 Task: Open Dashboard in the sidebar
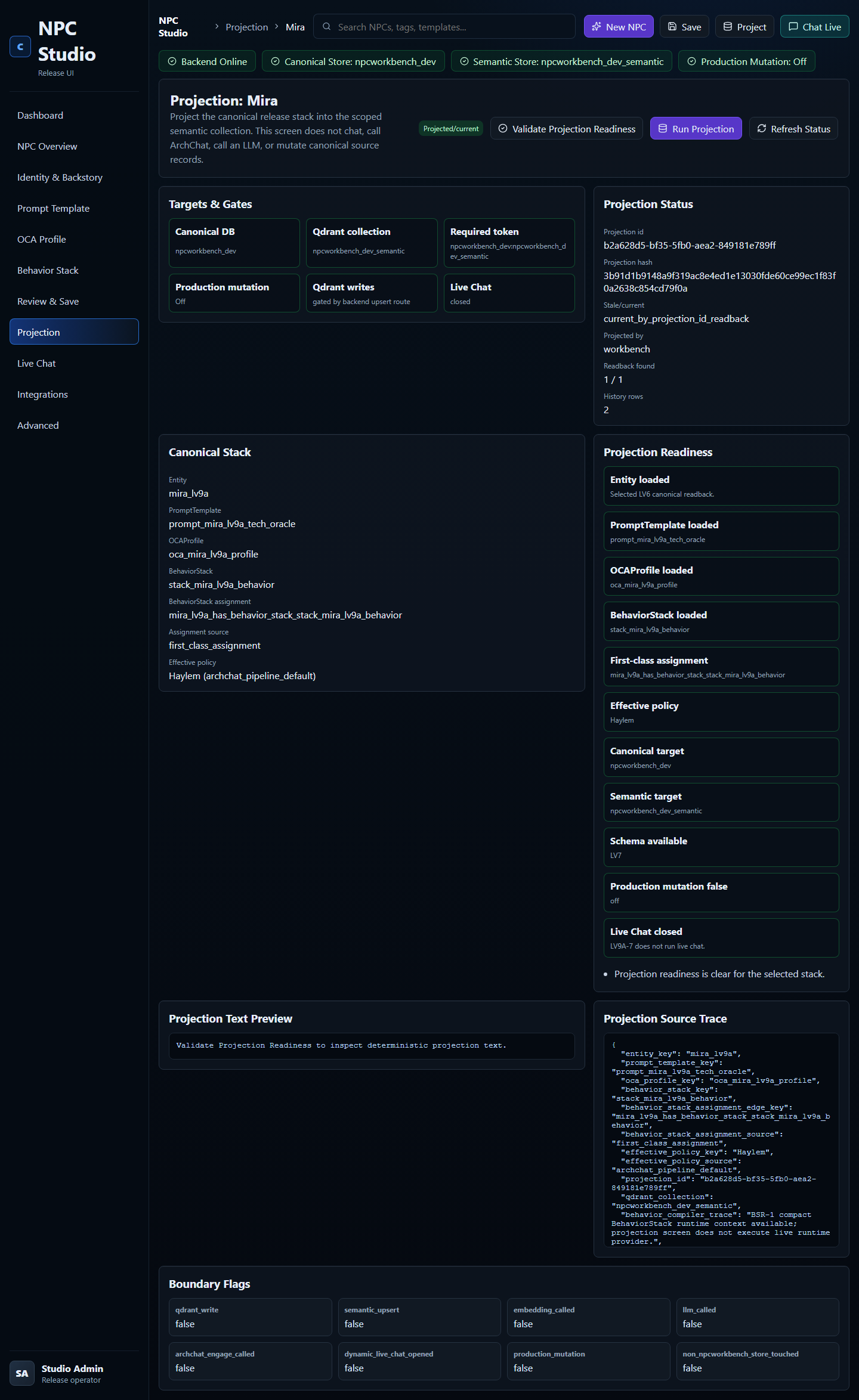pos(74,116)
